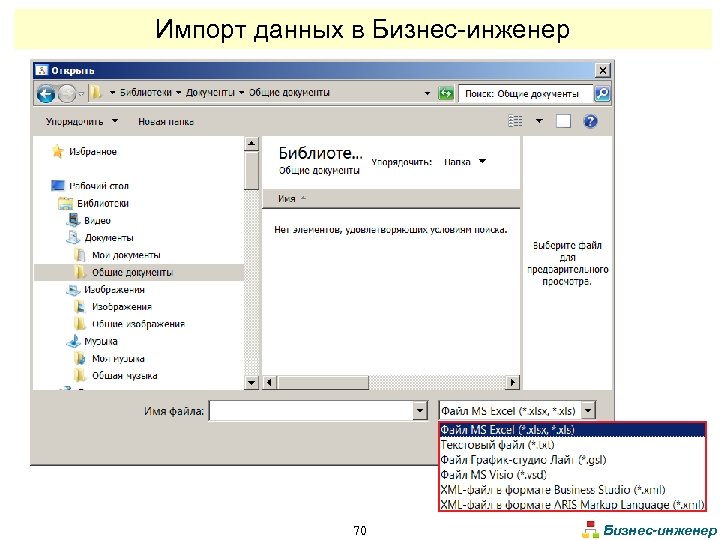Screen dimensions: 720x540
Task: Click Библиотеки in the breadcrumb path
Action: pos(146,92)
